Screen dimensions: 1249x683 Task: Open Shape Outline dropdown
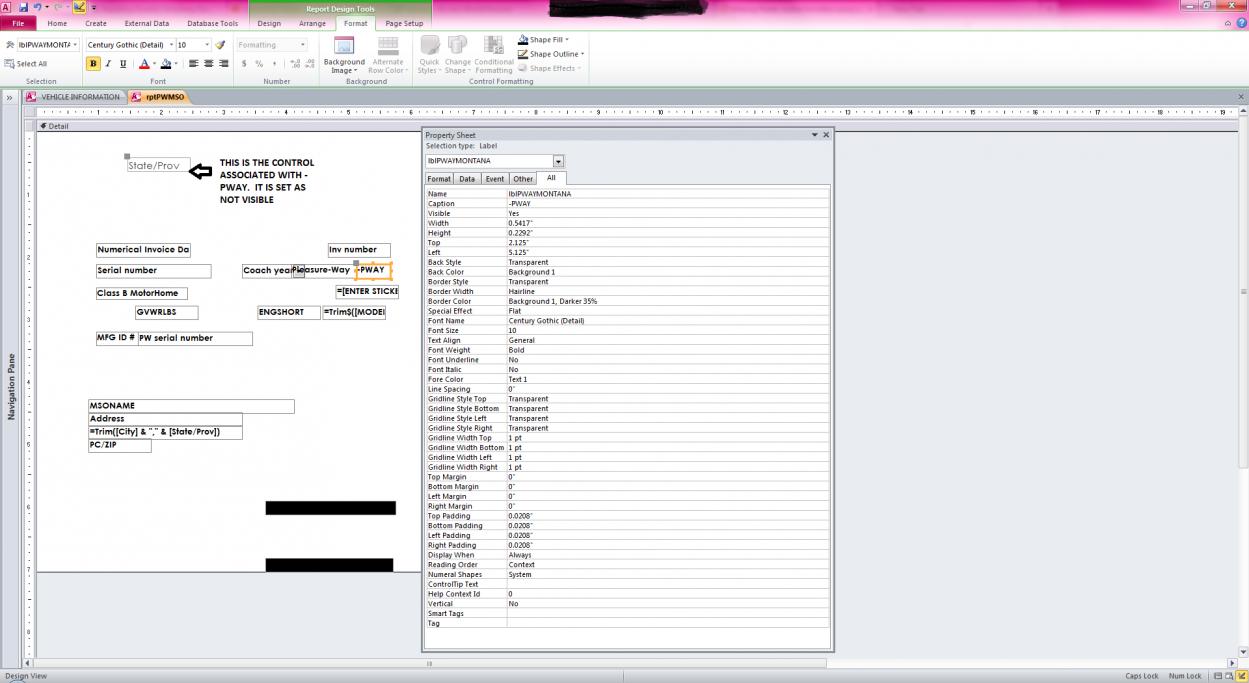point(551,54)
